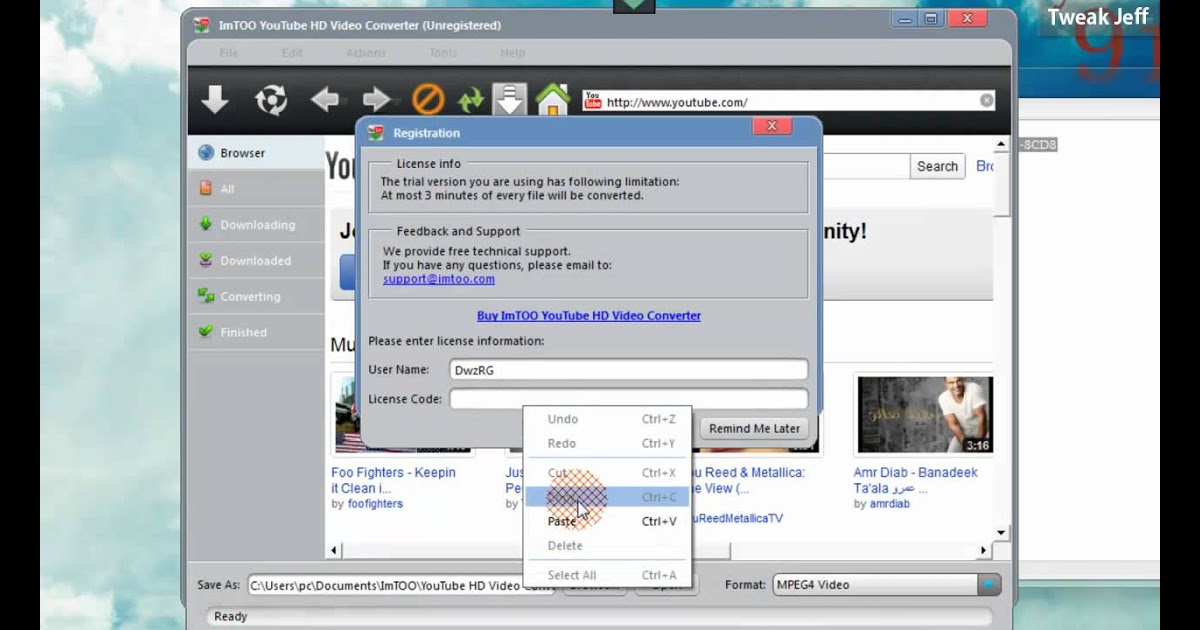Screen dimensions: 1200x630
Task: Refresh the page with green arrows icon
Action: pyautogui.click(x=471, y=100)
